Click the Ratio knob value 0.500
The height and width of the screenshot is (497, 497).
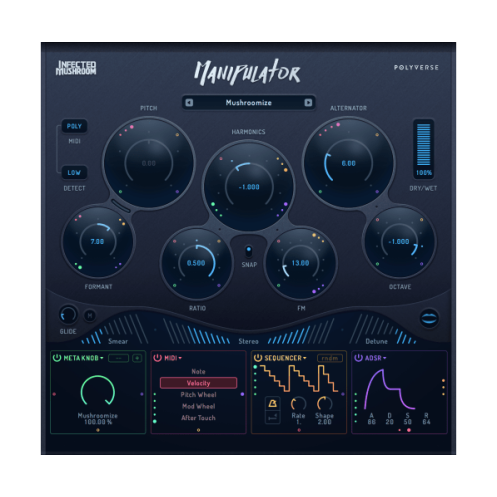[x=196, y=263]
